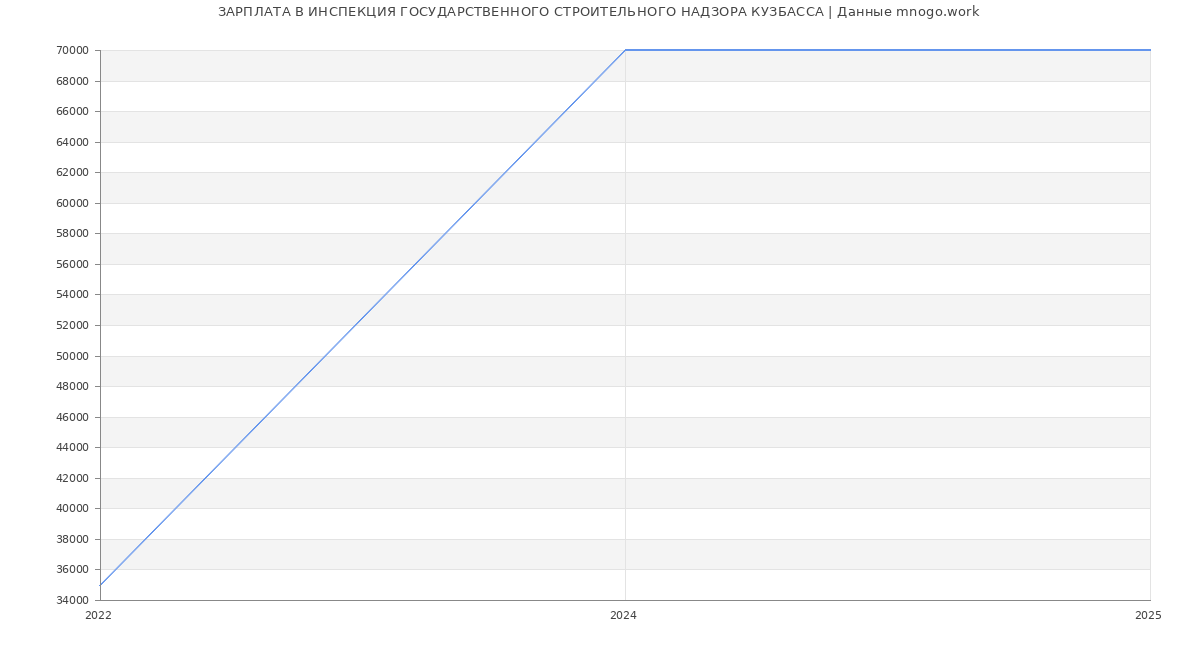
Task: Click the 70000 y-axis label
Action: [72, 50]
